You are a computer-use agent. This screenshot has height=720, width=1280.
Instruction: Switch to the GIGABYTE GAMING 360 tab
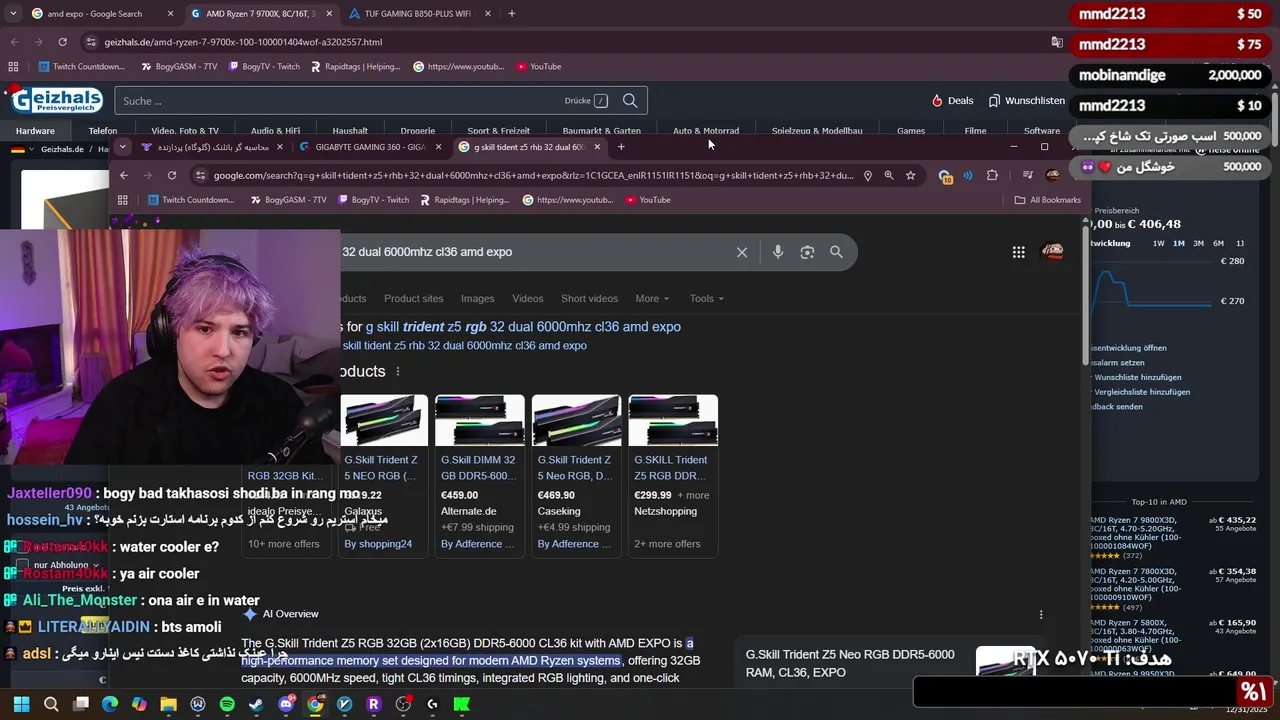(371, 147)
